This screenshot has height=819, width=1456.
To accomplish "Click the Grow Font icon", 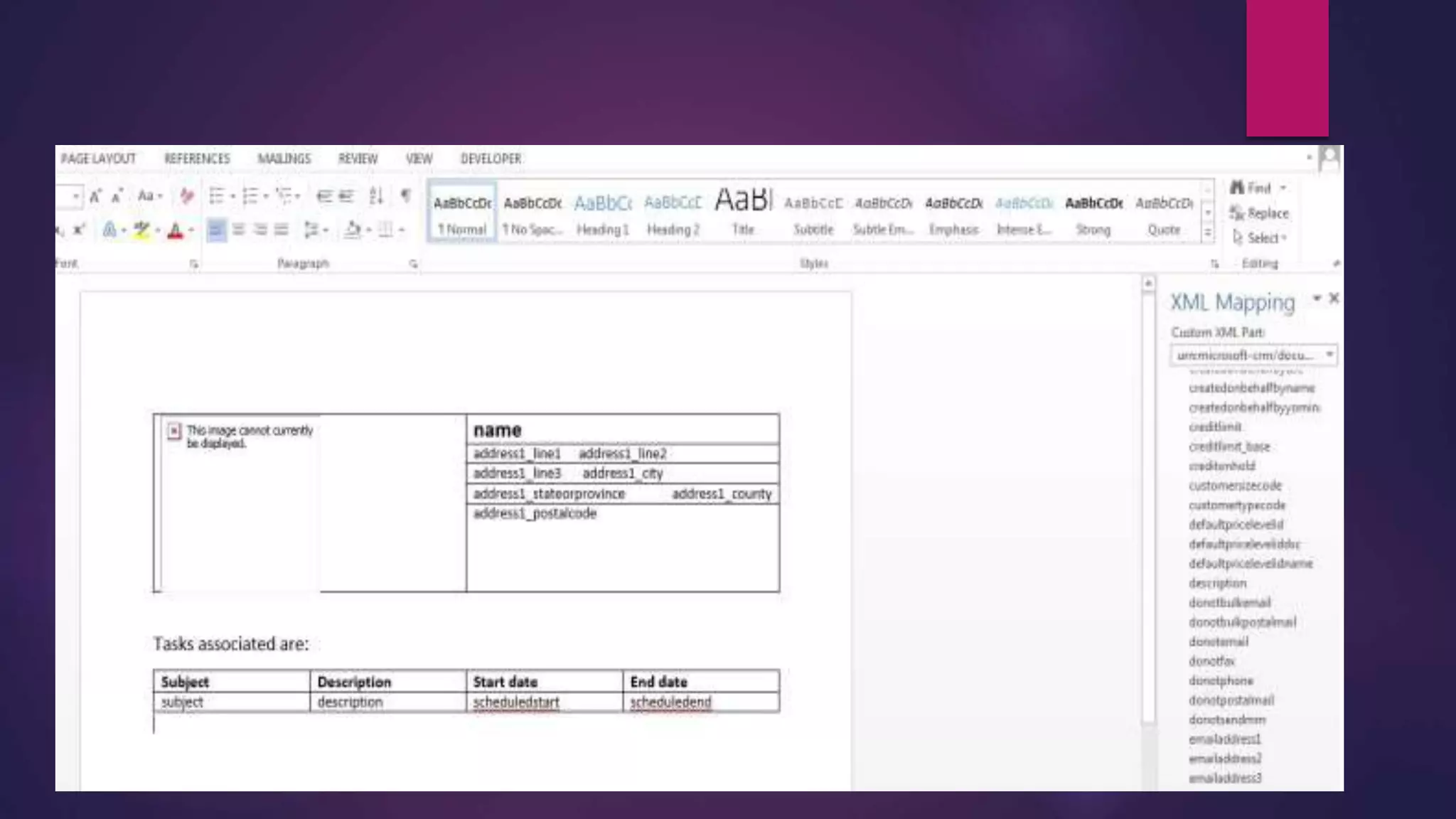I will (95, 196).
